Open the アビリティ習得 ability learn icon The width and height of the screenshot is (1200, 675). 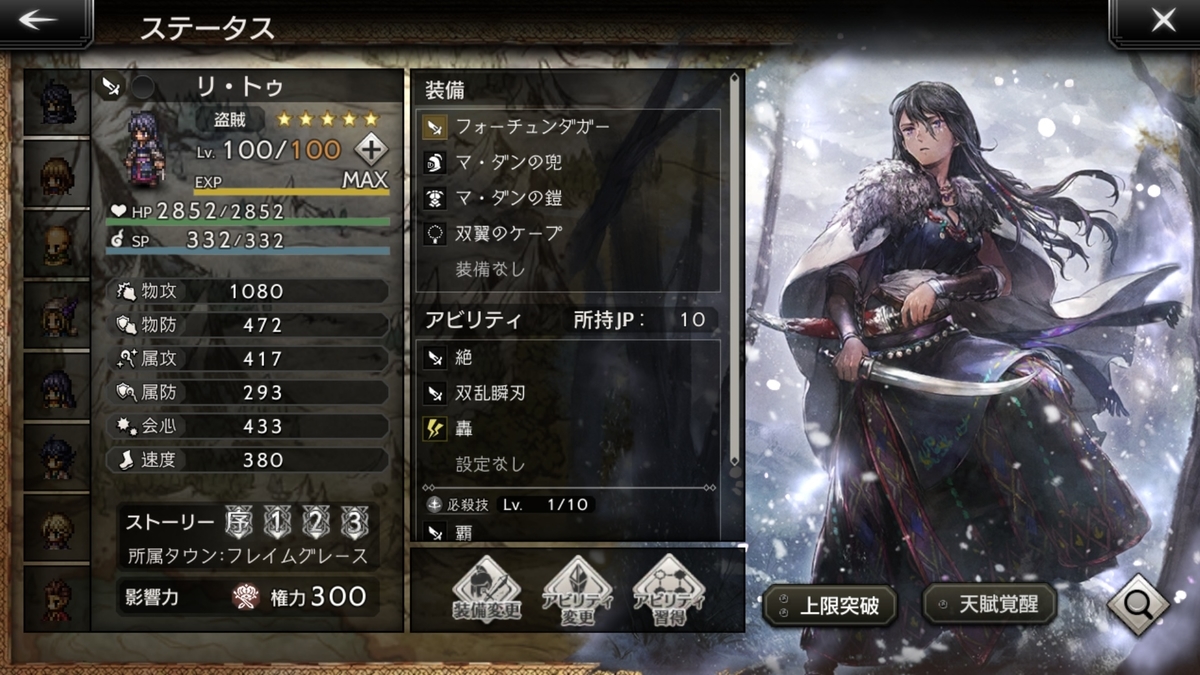pyautogui.click(x=668, y=590)
